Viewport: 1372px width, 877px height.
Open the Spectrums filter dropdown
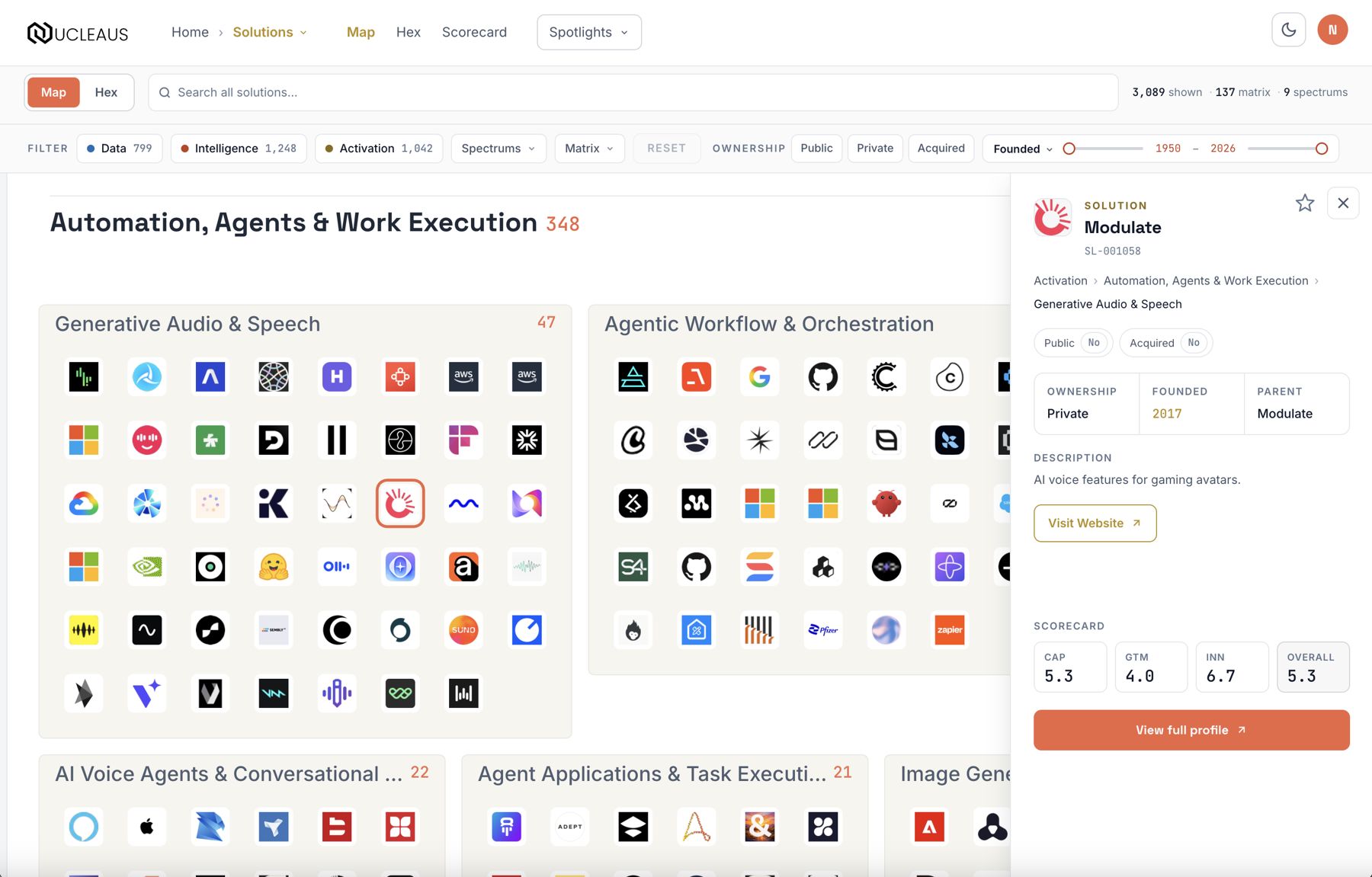498,149
